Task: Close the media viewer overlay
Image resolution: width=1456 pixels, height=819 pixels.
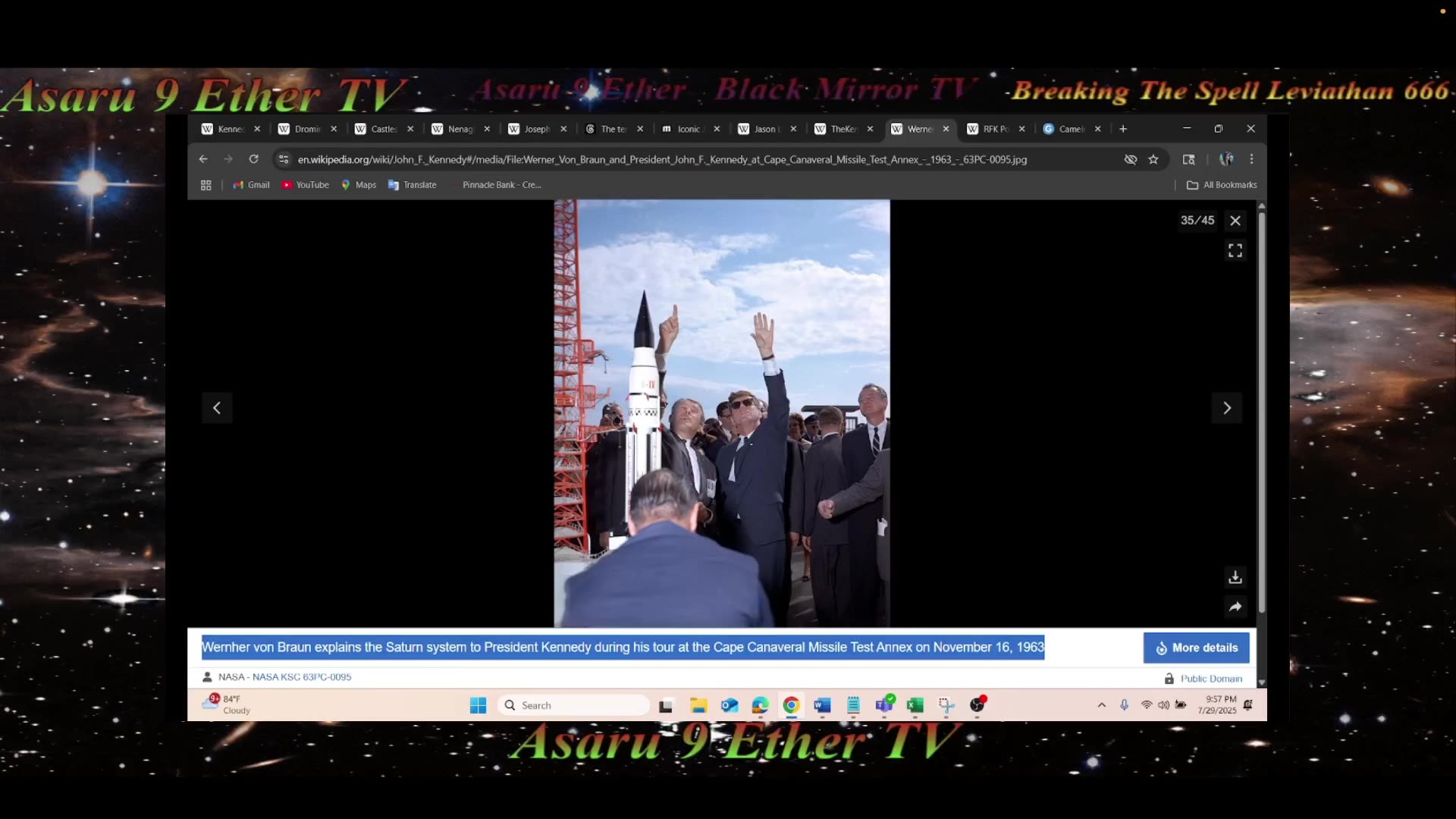Action: (x=1235, y=221)
